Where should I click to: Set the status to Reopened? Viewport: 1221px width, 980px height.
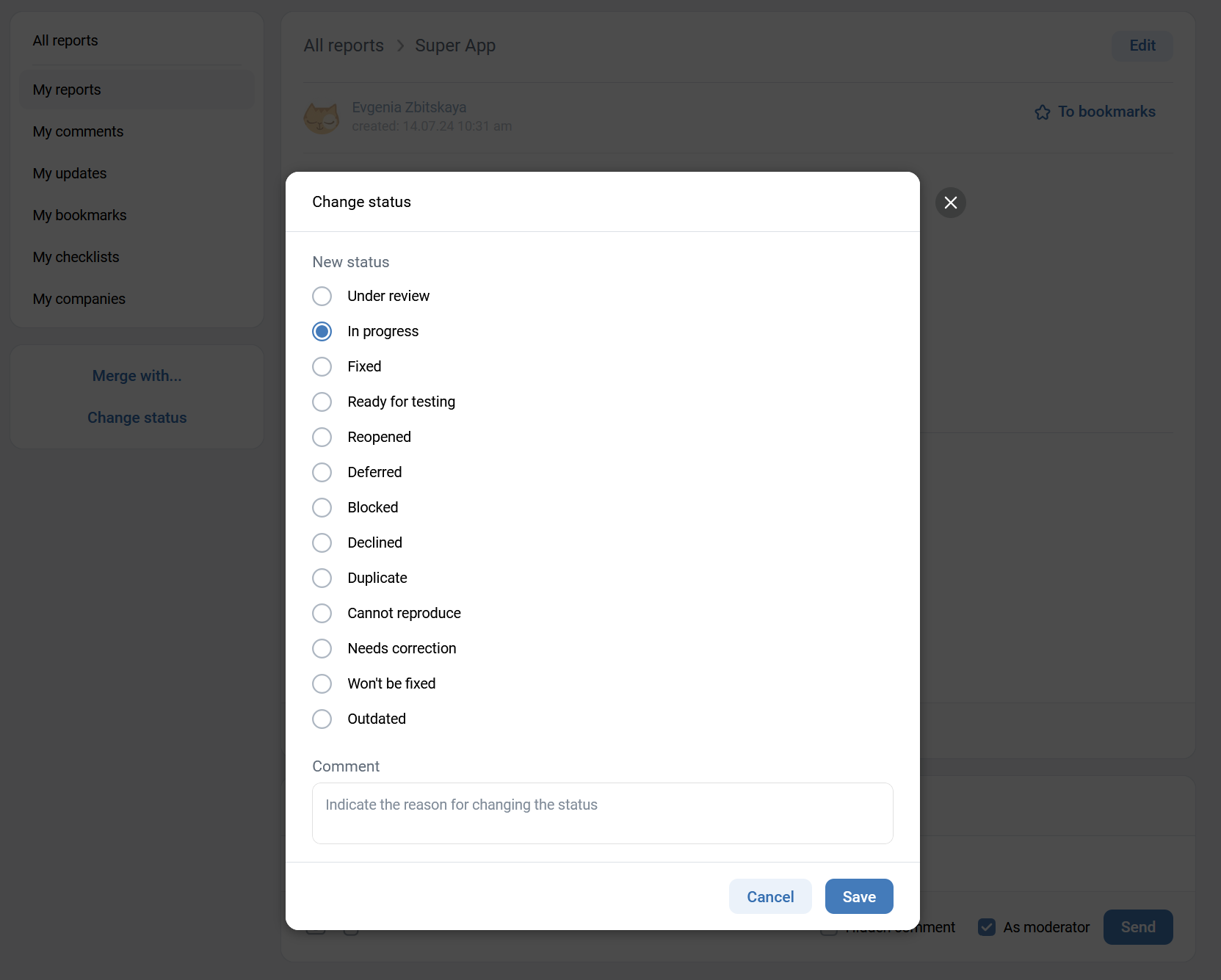tap(322, 438)
